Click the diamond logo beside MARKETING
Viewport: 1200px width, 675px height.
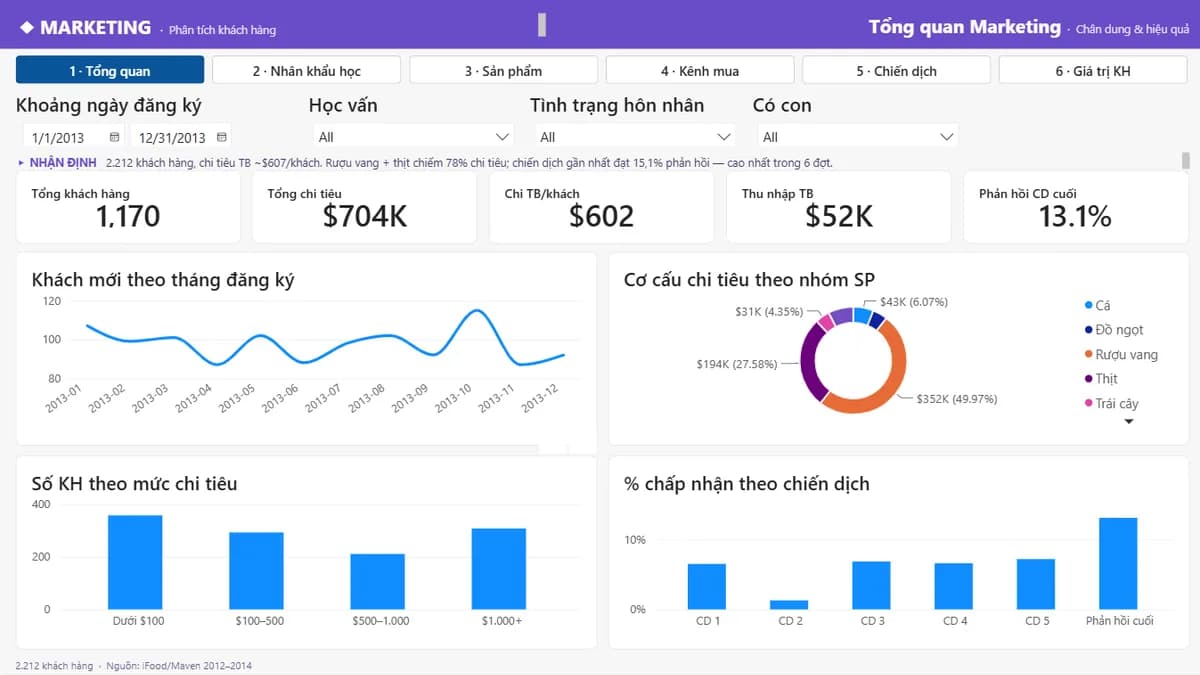[x=26, y=28]
